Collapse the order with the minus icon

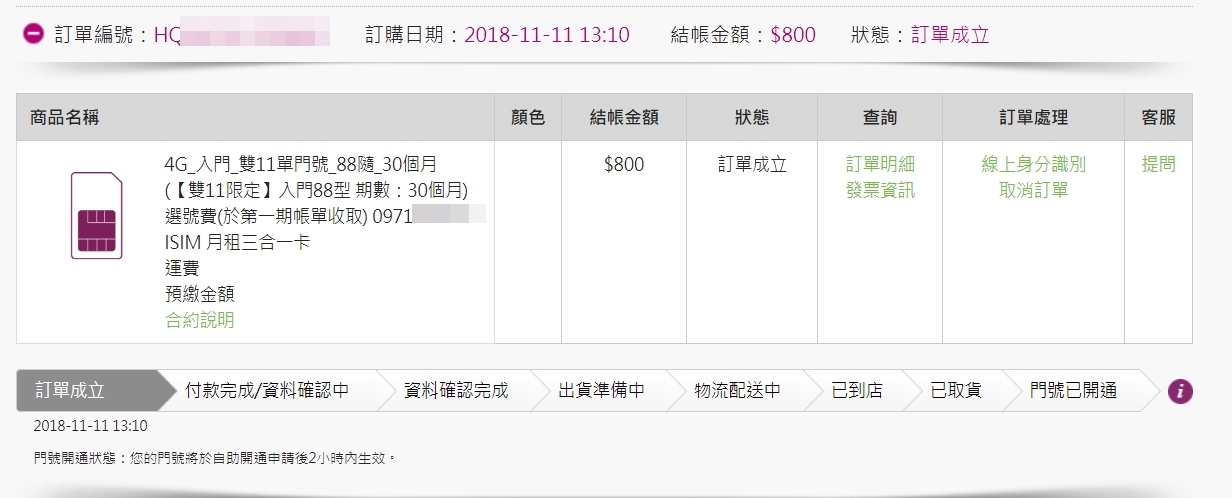click(33, 35)
